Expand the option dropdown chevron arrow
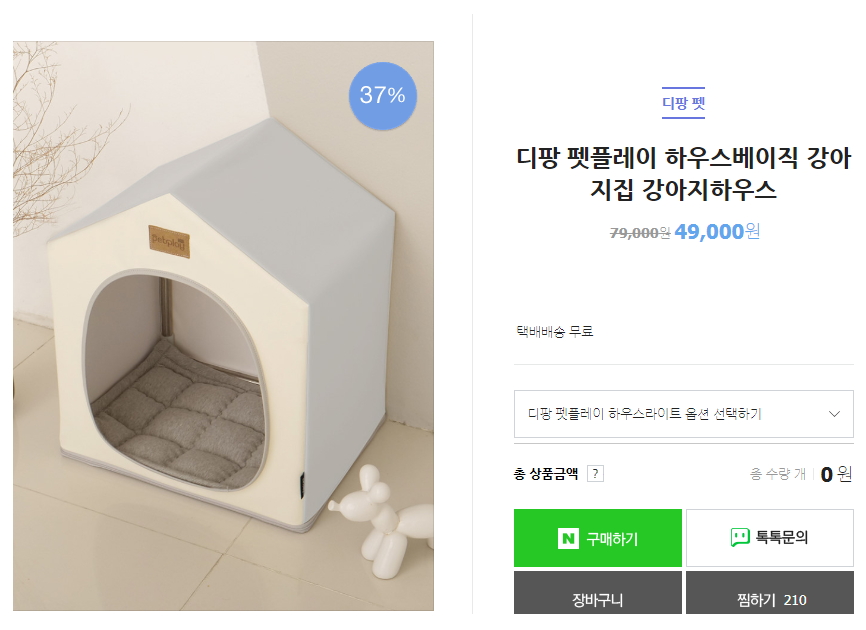The image size is (866, 630). [834, 414]
